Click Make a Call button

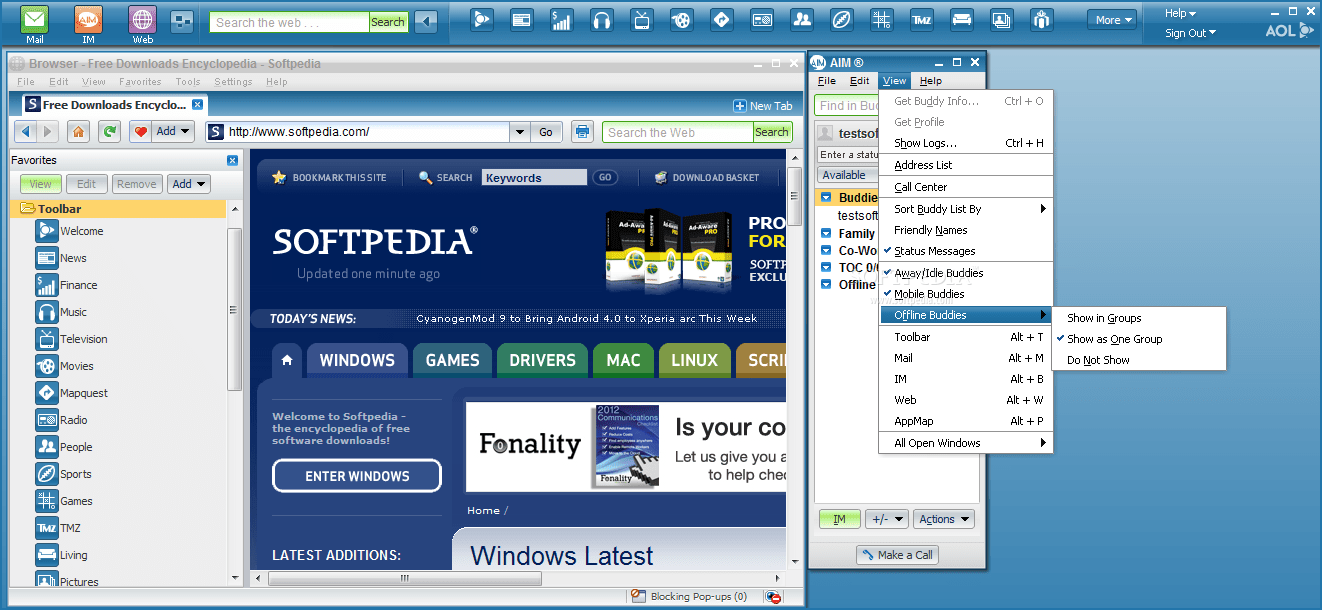(897, 555)
